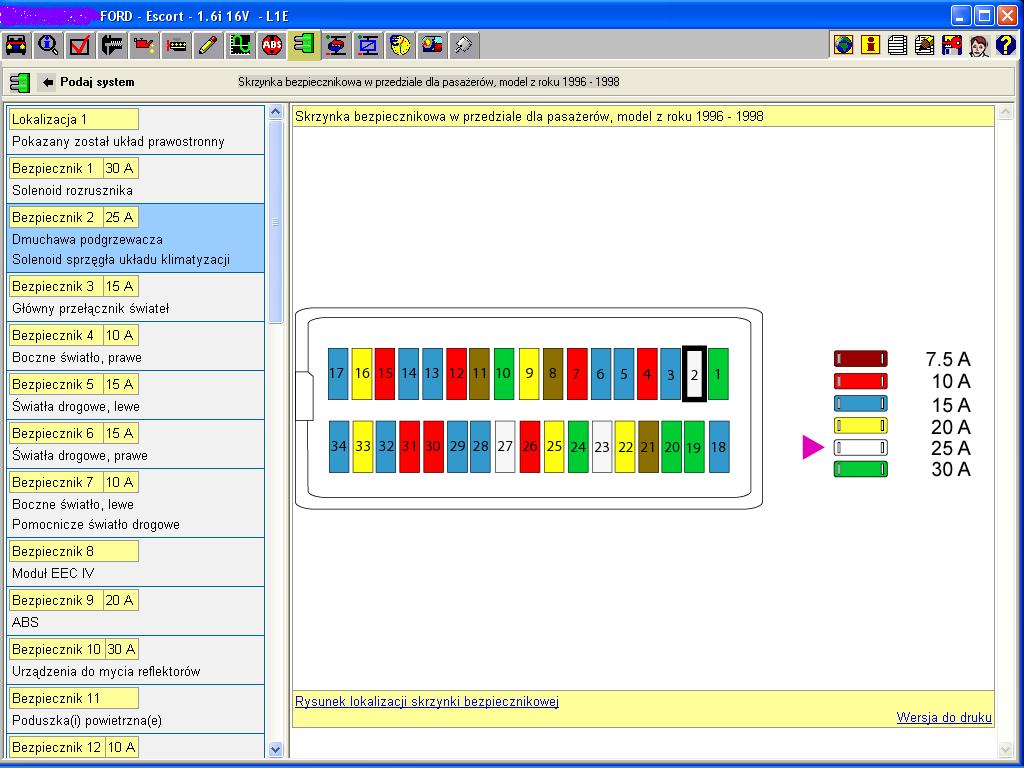1024x768 pixels.
Task: Open the blue question mark help icon
Action: point(1006,45)
